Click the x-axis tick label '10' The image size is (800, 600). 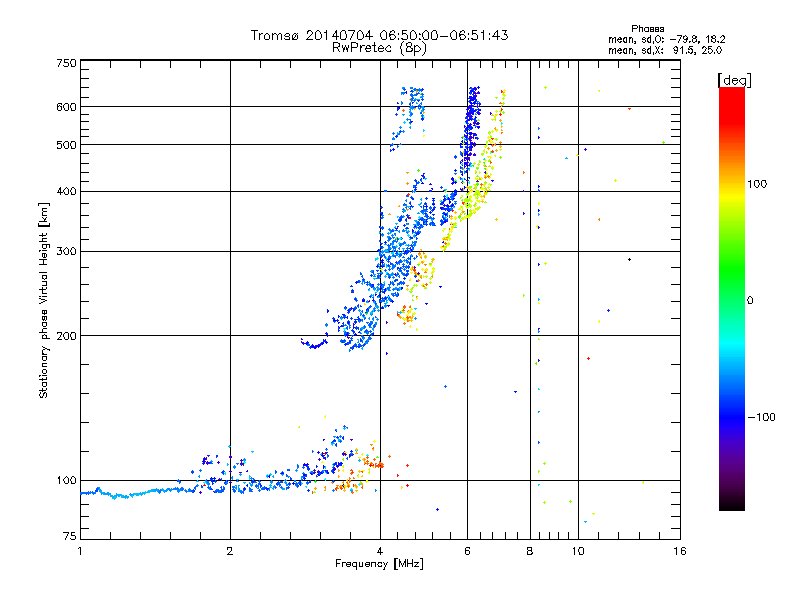pyautogui.click(x=578, y=551)
